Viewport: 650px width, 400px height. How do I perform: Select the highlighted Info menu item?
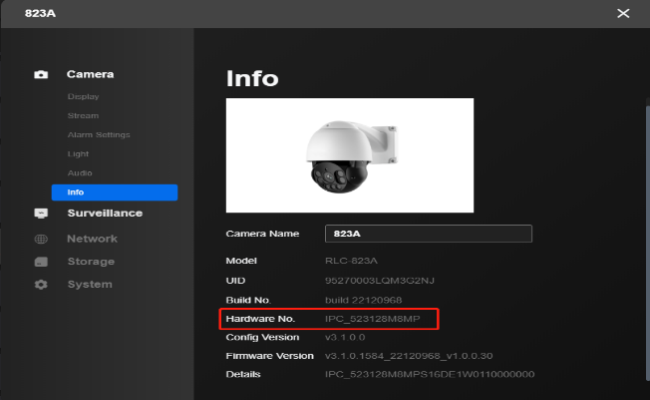[114, 192]
